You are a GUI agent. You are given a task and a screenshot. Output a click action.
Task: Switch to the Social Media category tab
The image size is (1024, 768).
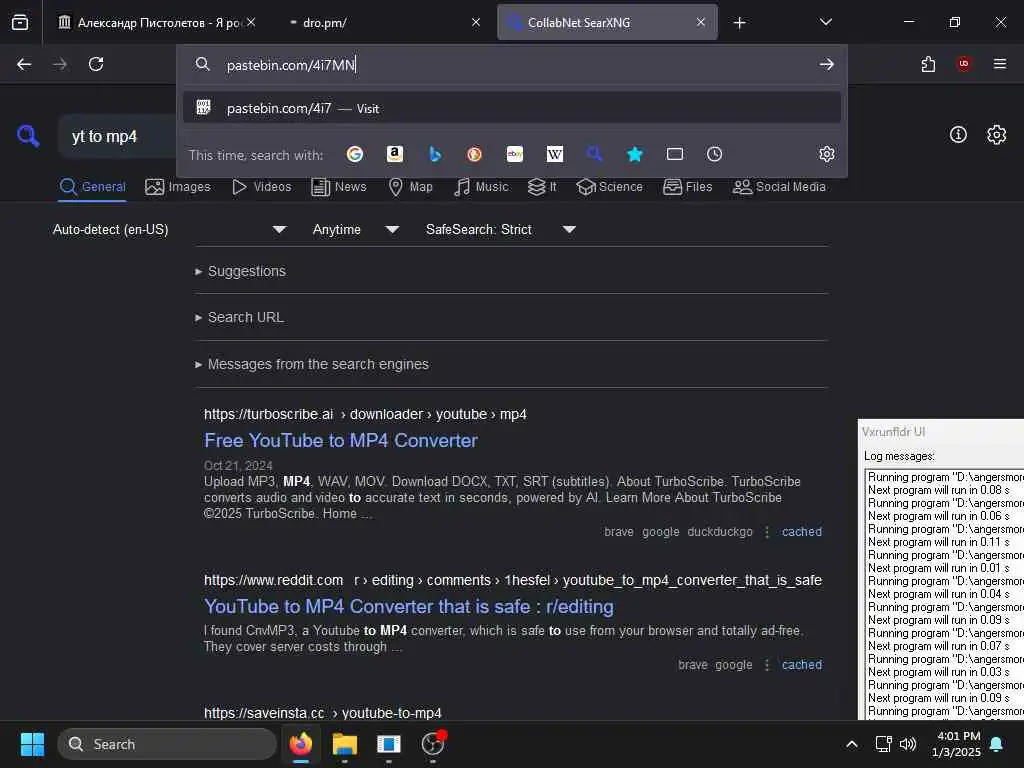click(779, 187)
